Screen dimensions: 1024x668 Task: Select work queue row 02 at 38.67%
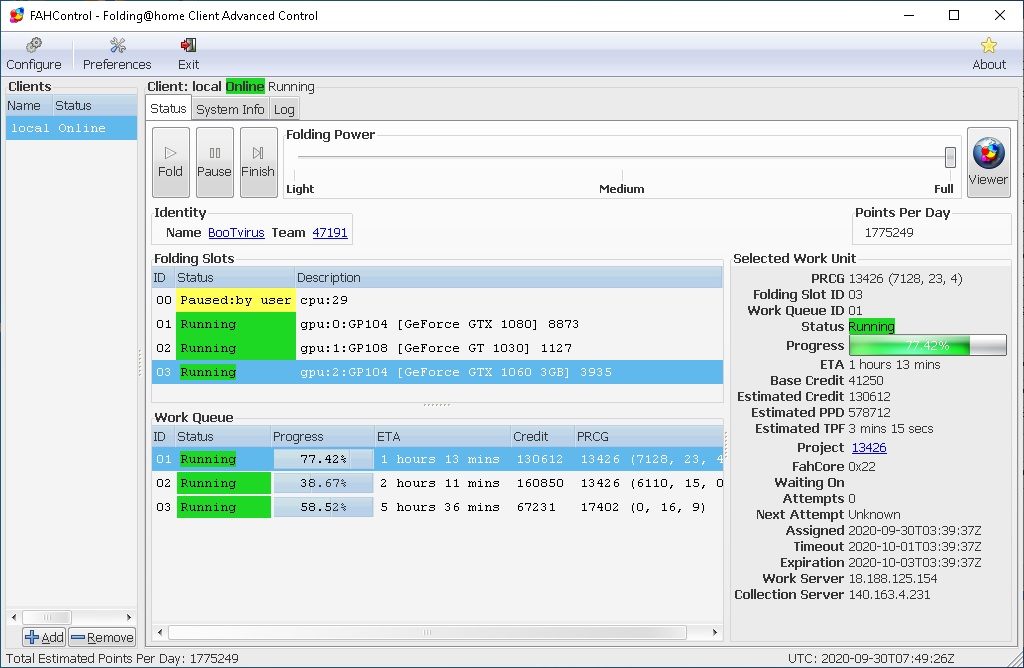click(x=437, y=483)
